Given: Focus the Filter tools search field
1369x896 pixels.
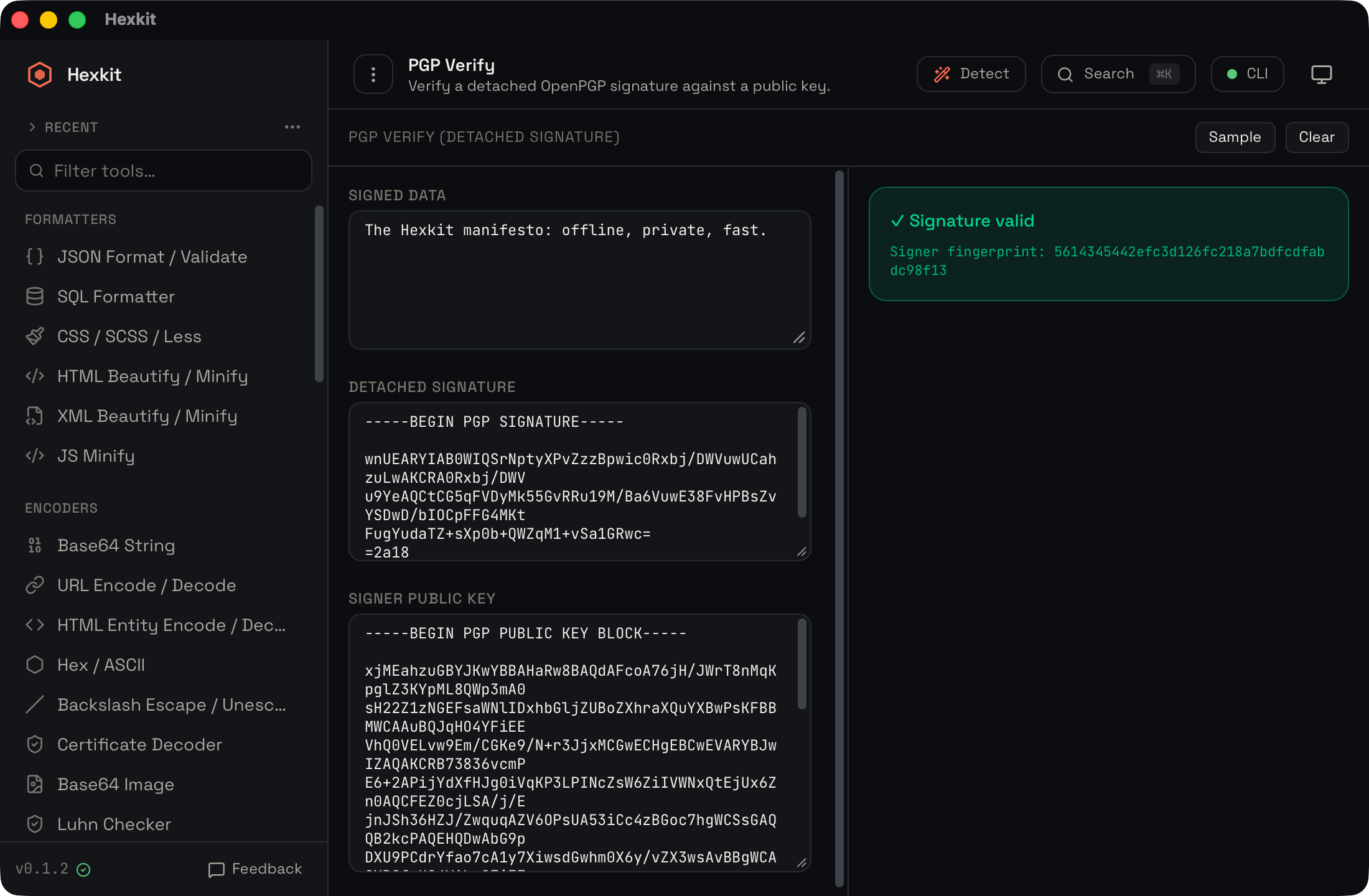Looking at the screenshot, I should point(163,170).
